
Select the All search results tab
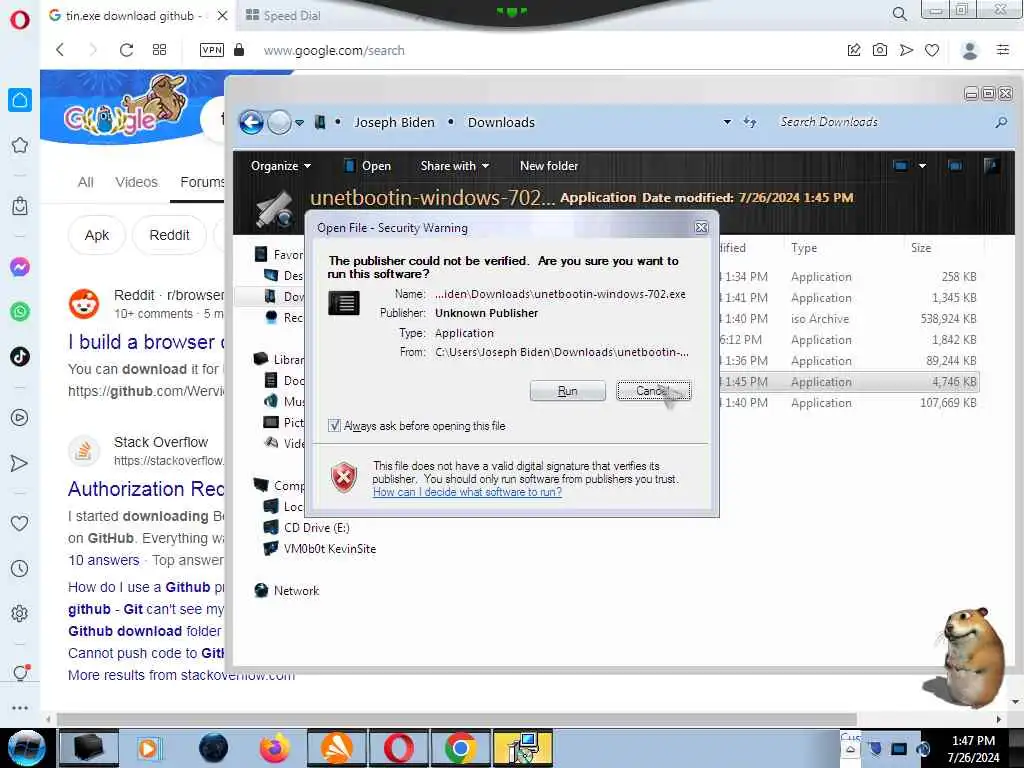[x=86, y=182]
